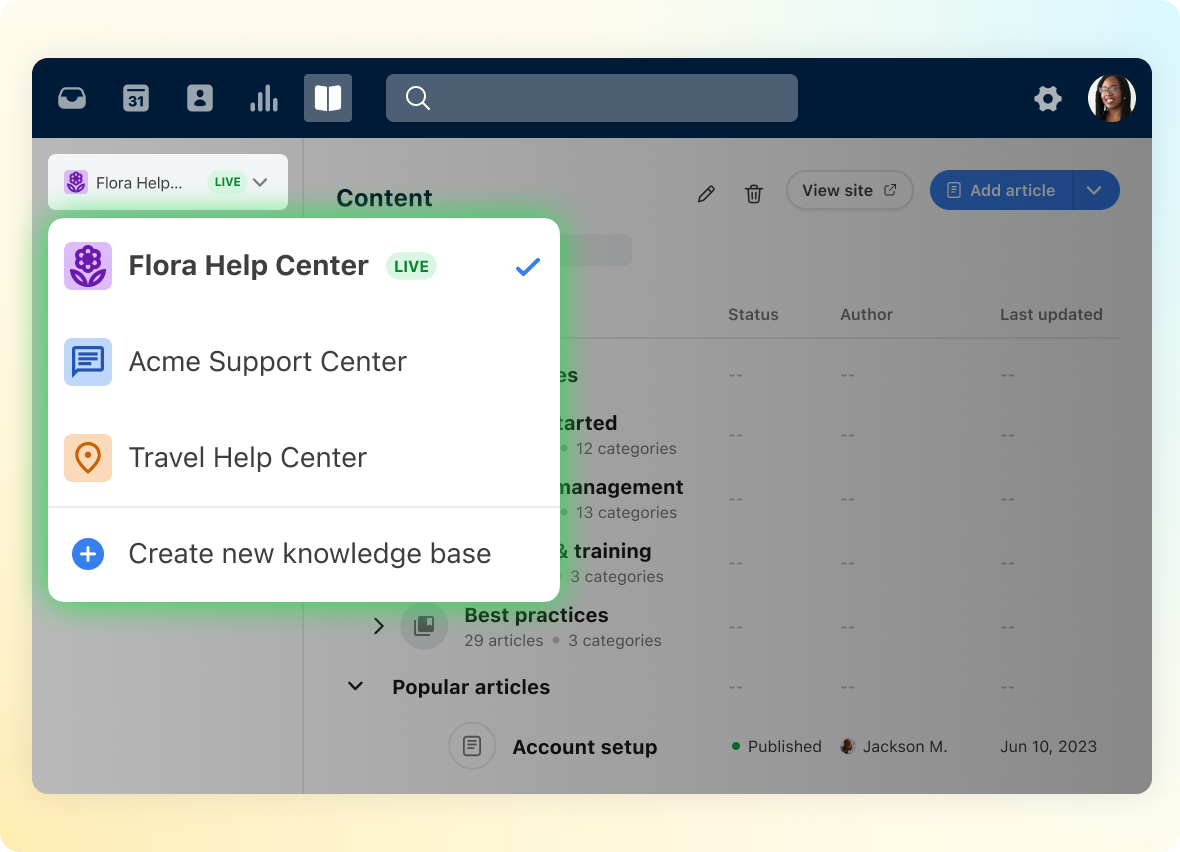Open the contacts icon in top bar
This screenshot has height=852, width=1180.
[200, 98]
